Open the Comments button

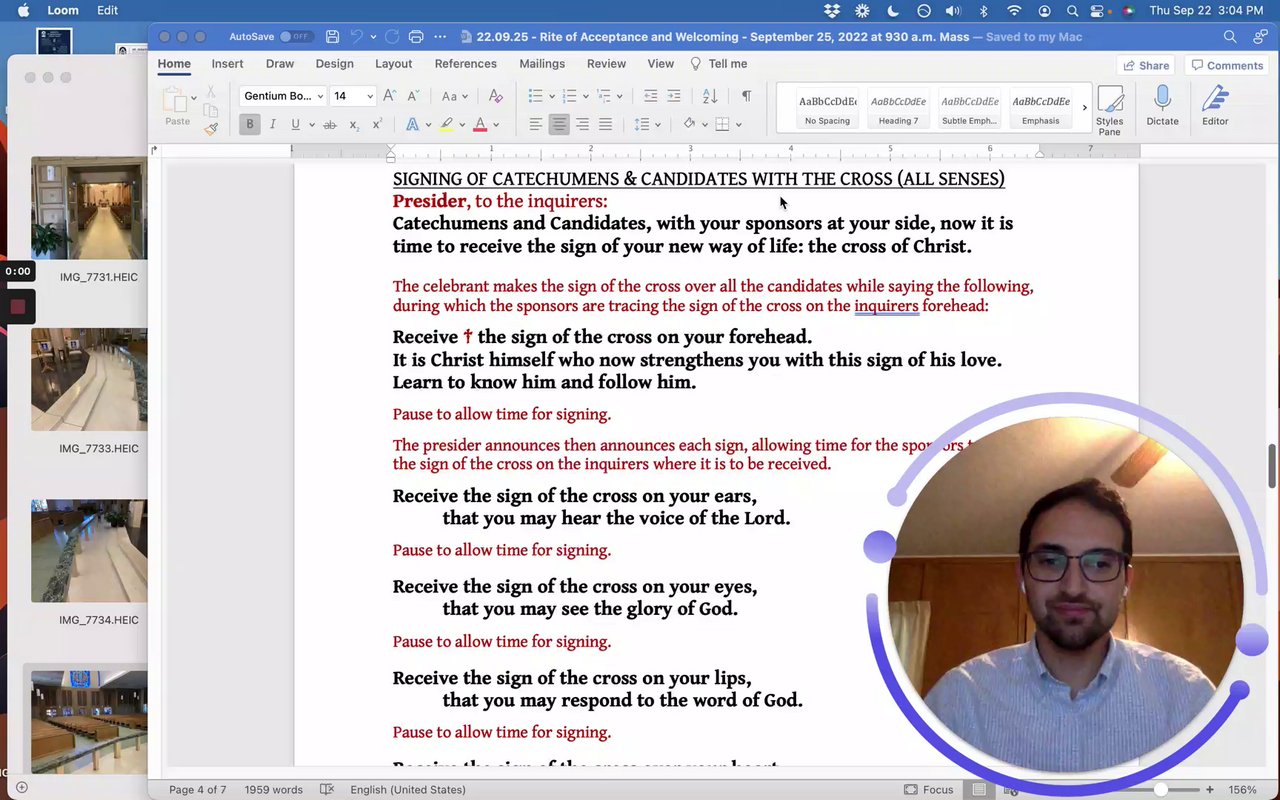point(1227,65)
